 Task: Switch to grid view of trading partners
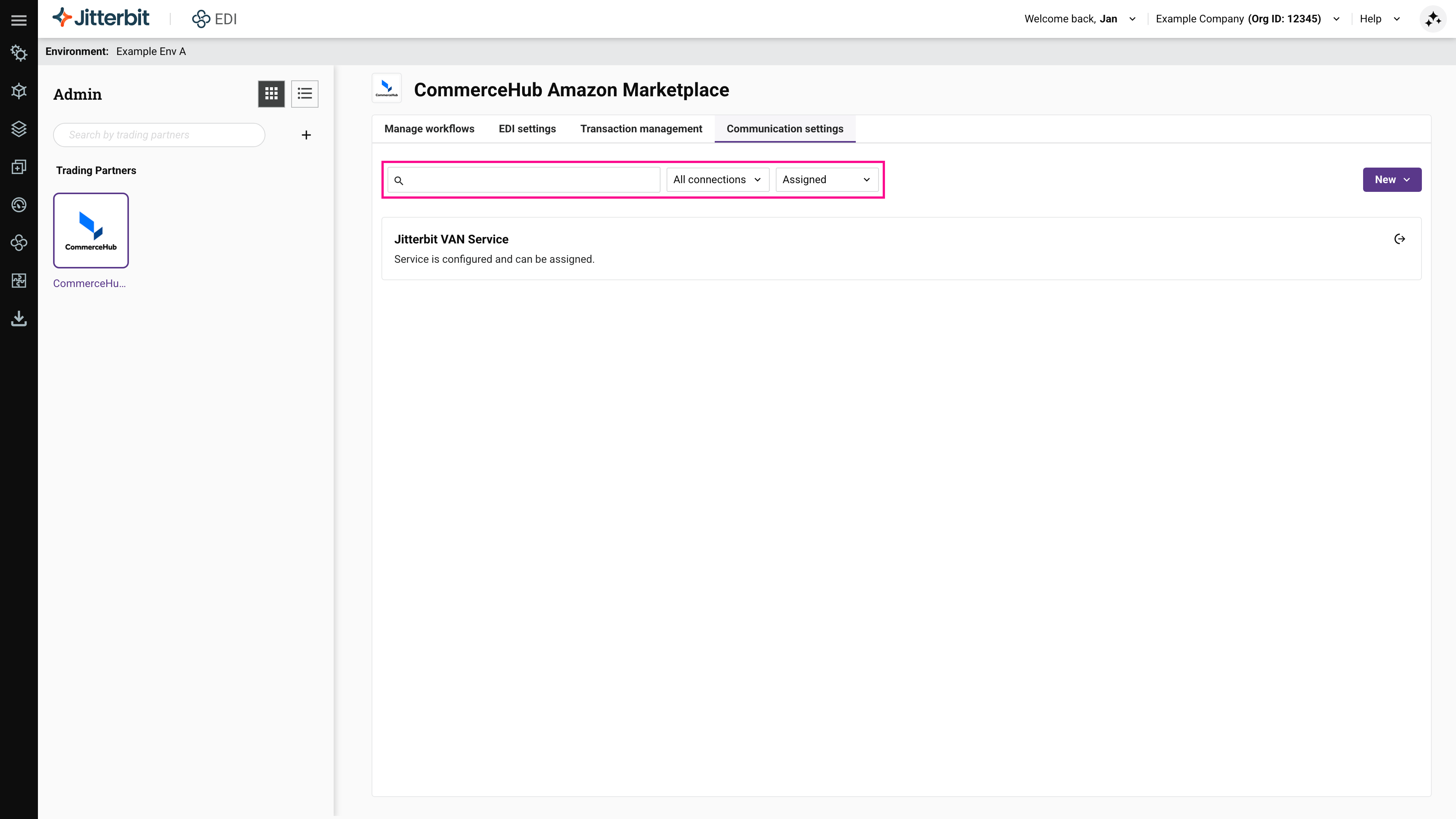[271, 93]
